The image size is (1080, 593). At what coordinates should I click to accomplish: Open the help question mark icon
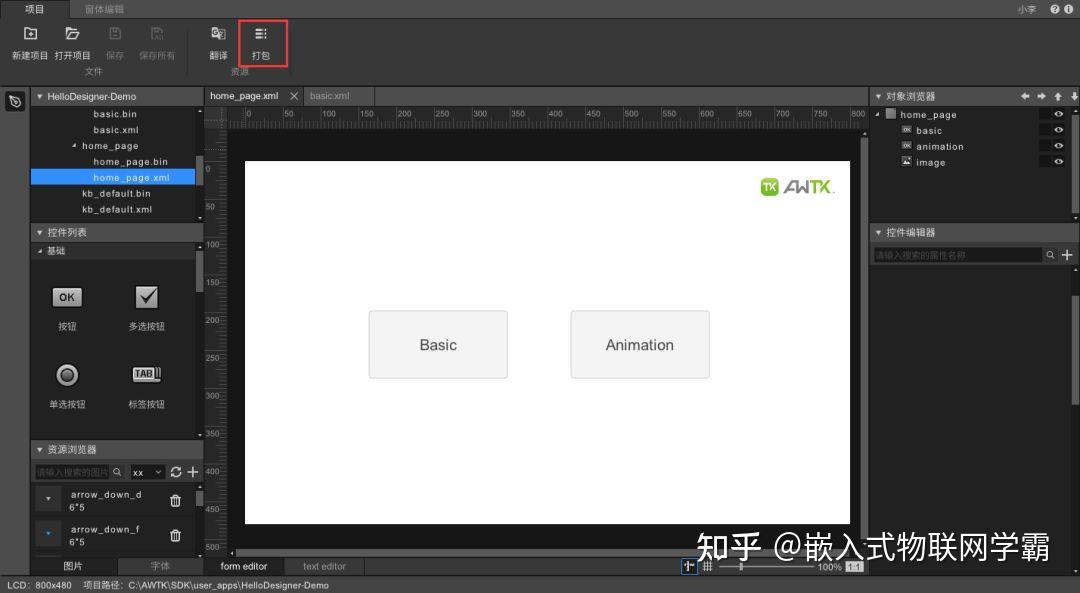tap(1055, 9)
